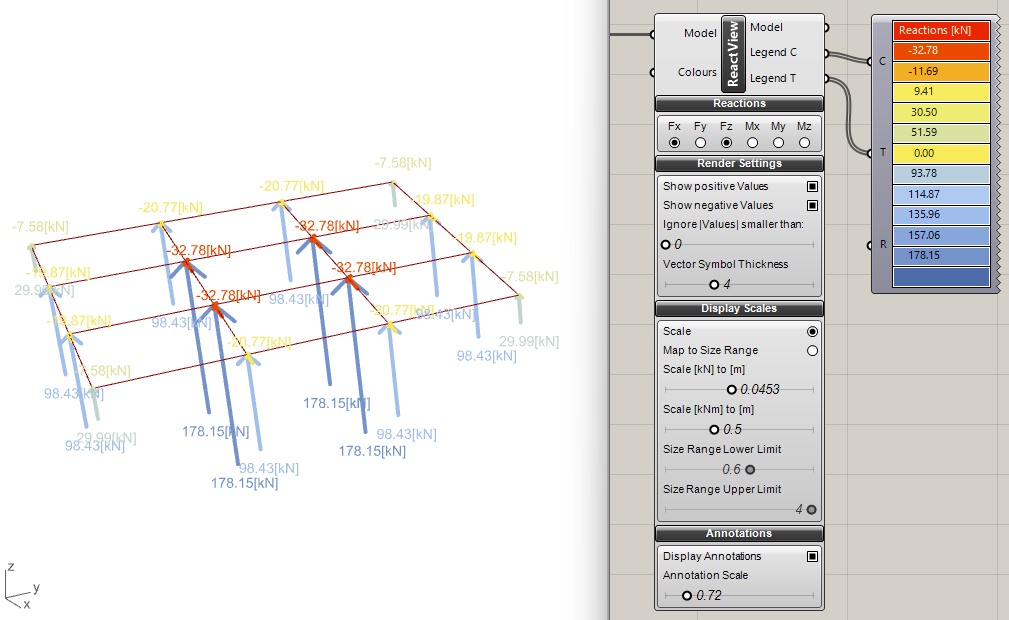Click the R input of legend component
Screen dimensions: 1009x620
coord(870,245)
